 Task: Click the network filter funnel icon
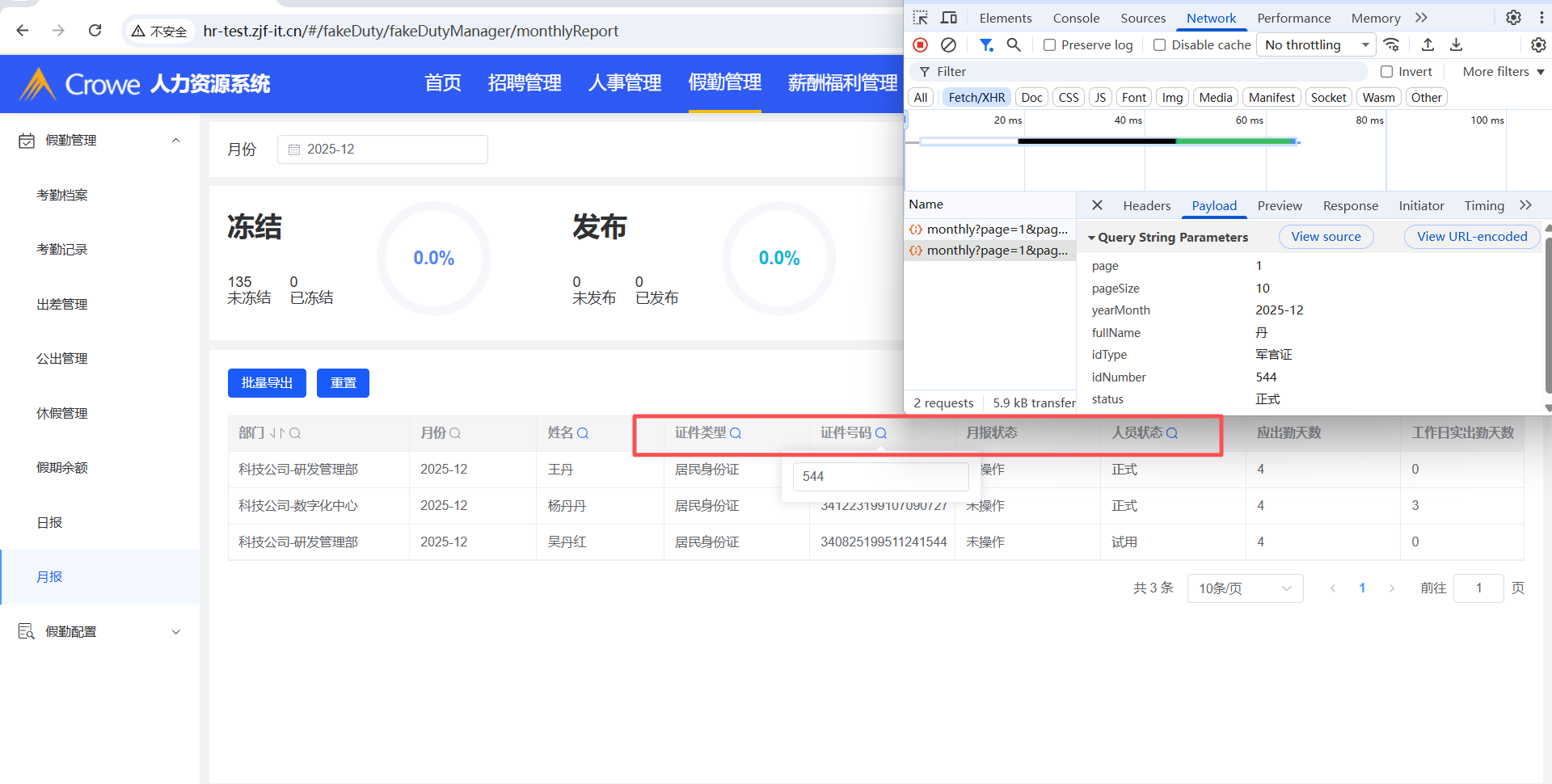point(986,45)
